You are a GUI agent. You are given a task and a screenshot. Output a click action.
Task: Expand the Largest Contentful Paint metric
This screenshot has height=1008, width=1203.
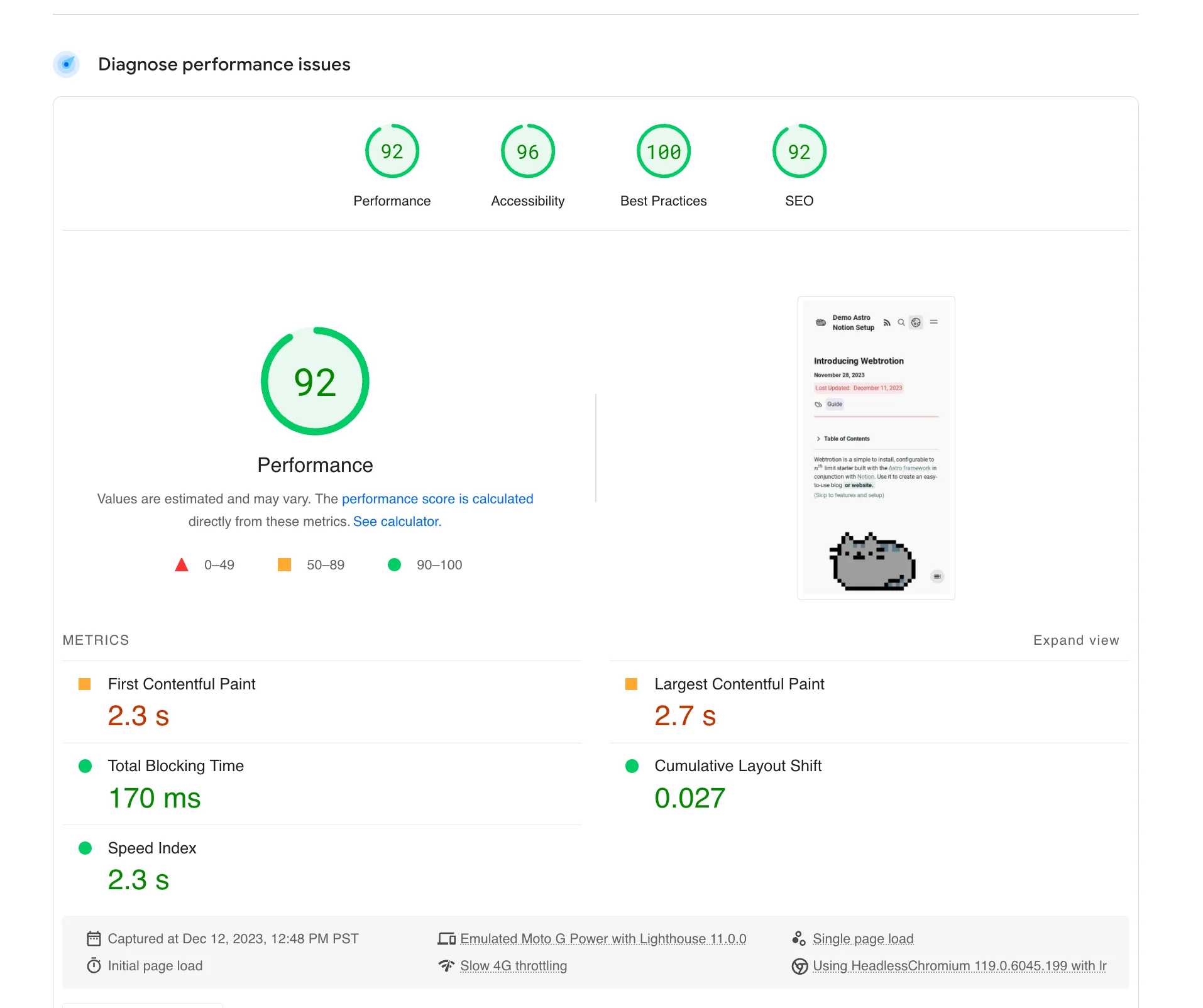point(739,684)
